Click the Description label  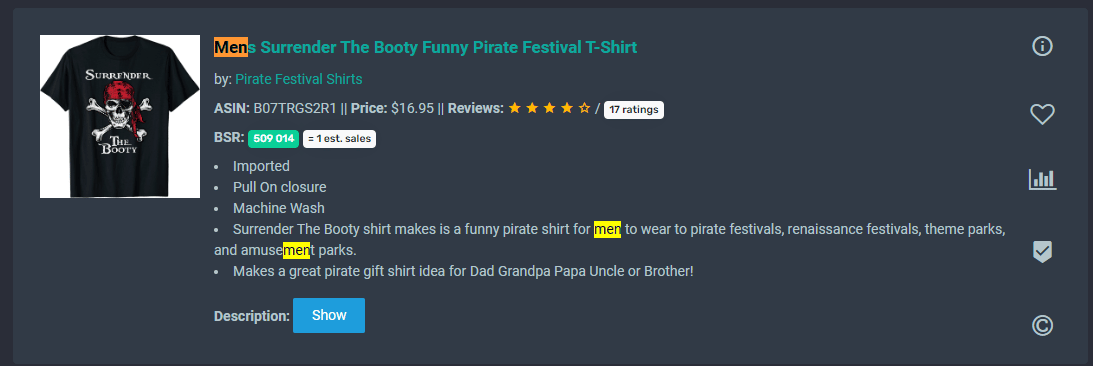point(252,316)
